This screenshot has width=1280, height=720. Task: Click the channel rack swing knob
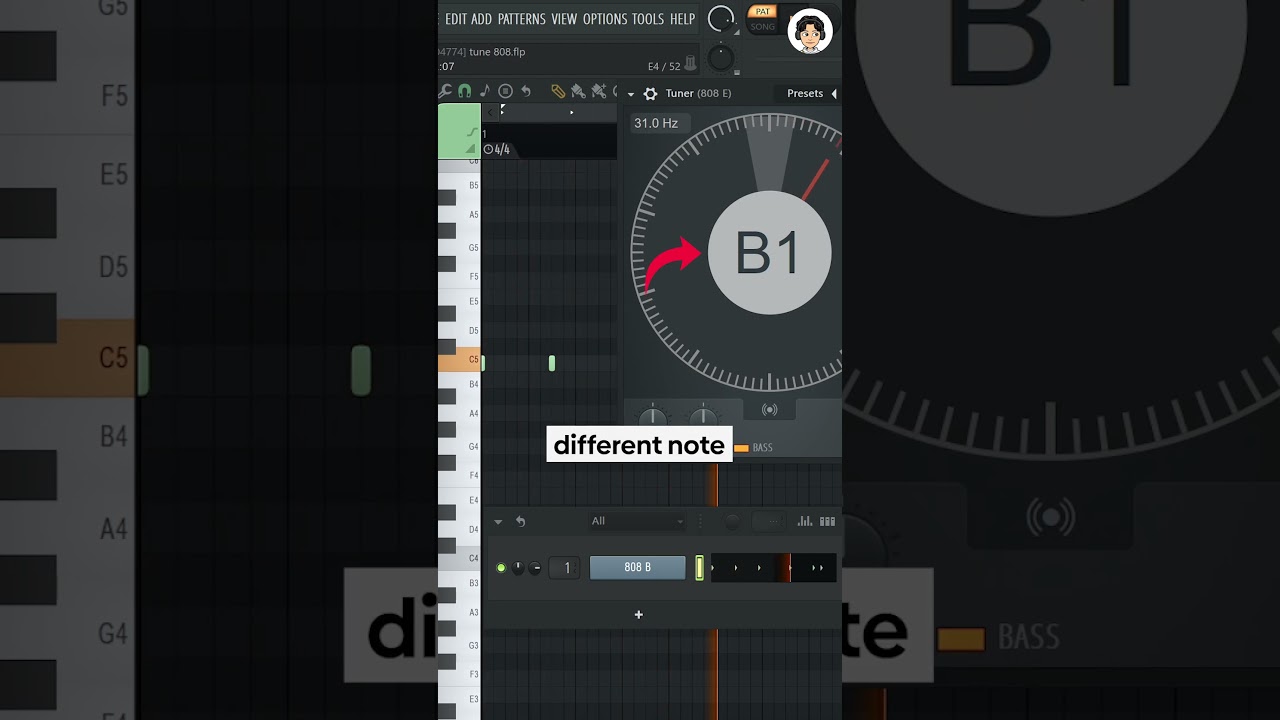(732, 521)
